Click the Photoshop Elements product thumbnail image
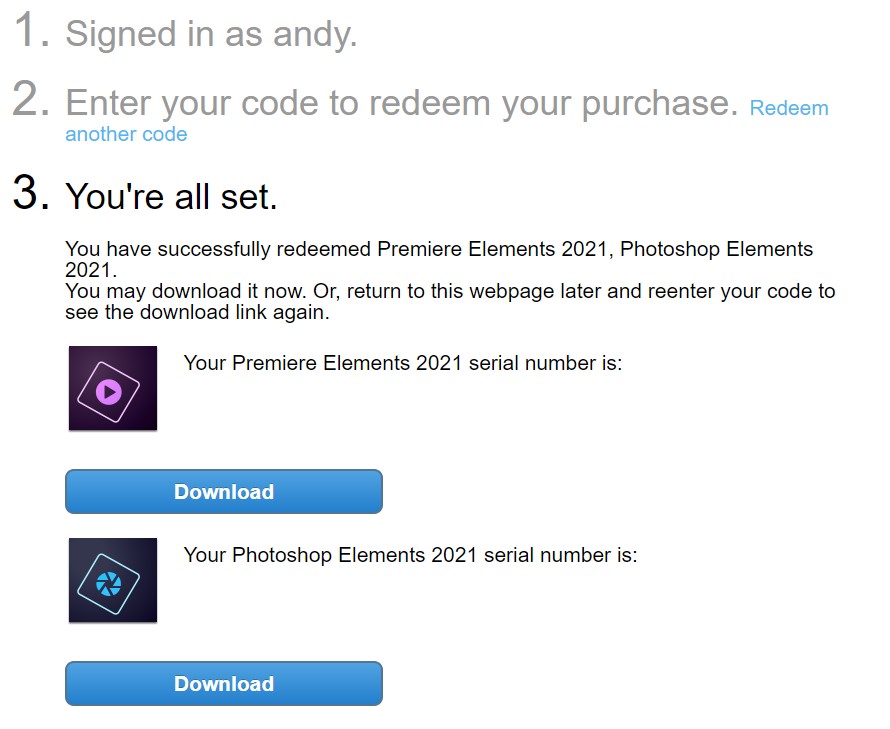This screenshot has height=729, width=890. (x=112, y=580)
